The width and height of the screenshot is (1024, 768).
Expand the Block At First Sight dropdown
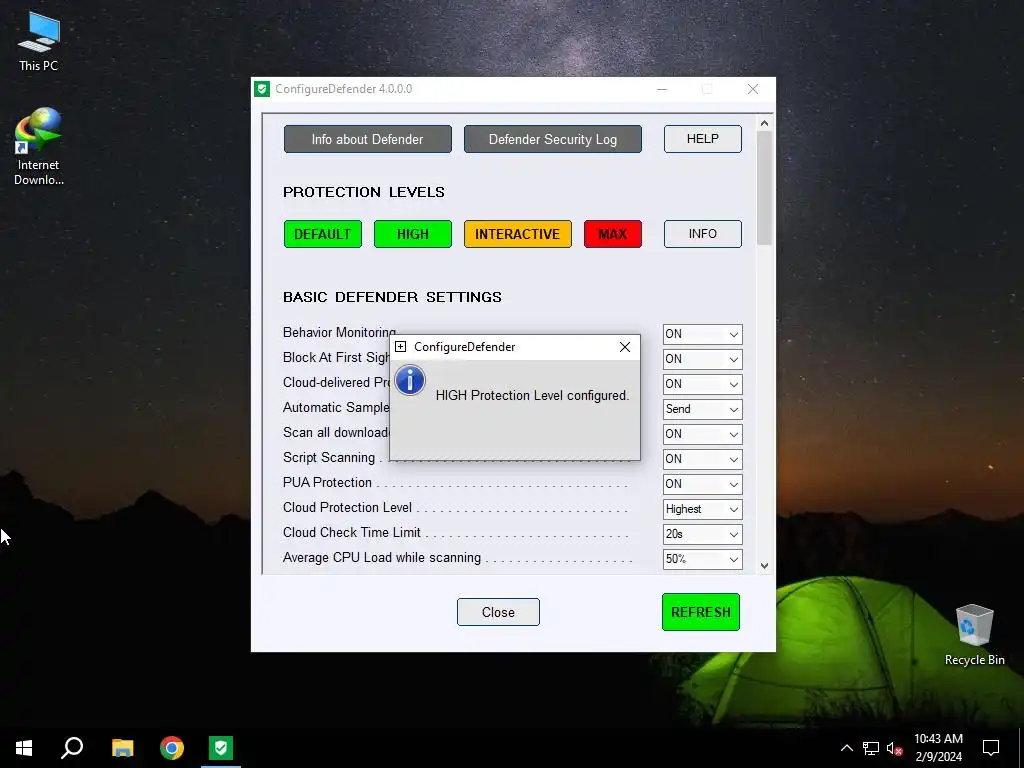702,359
